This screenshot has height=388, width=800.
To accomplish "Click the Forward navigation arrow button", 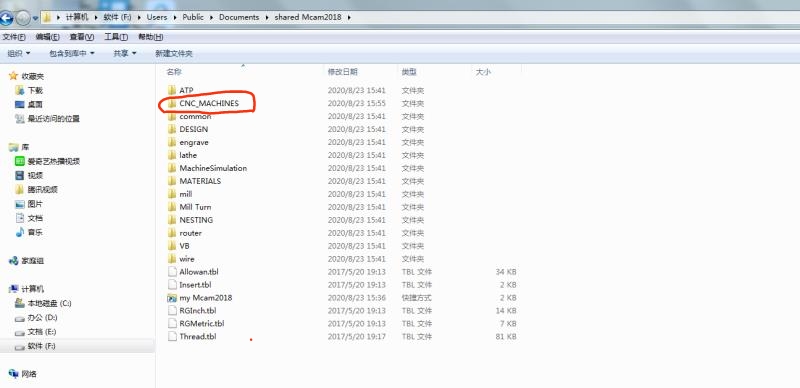I will 23,19.
